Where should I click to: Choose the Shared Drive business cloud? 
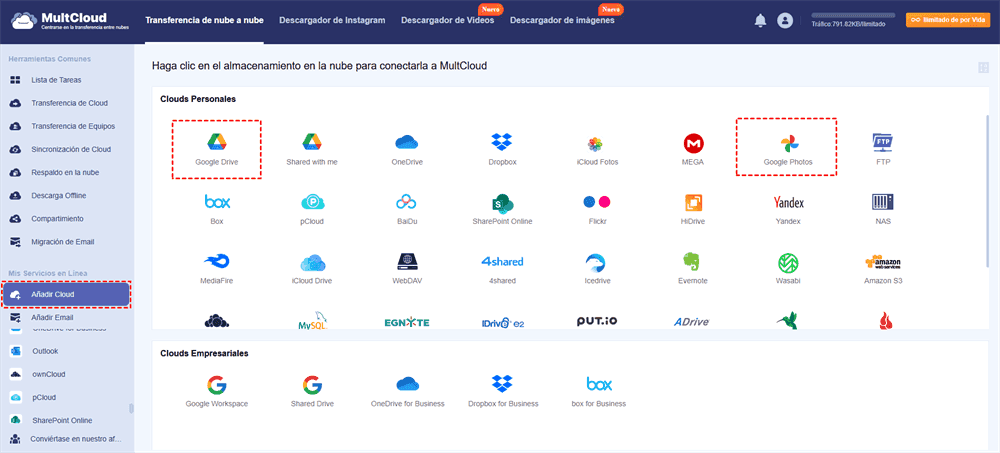pyautogui.click(x=312, y=385)
